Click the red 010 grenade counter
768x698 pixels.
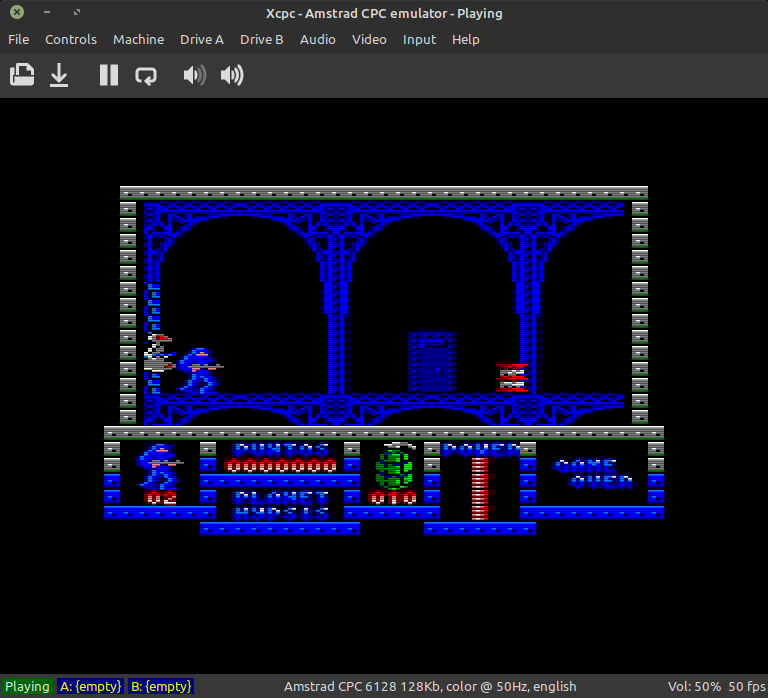point(393,498)
